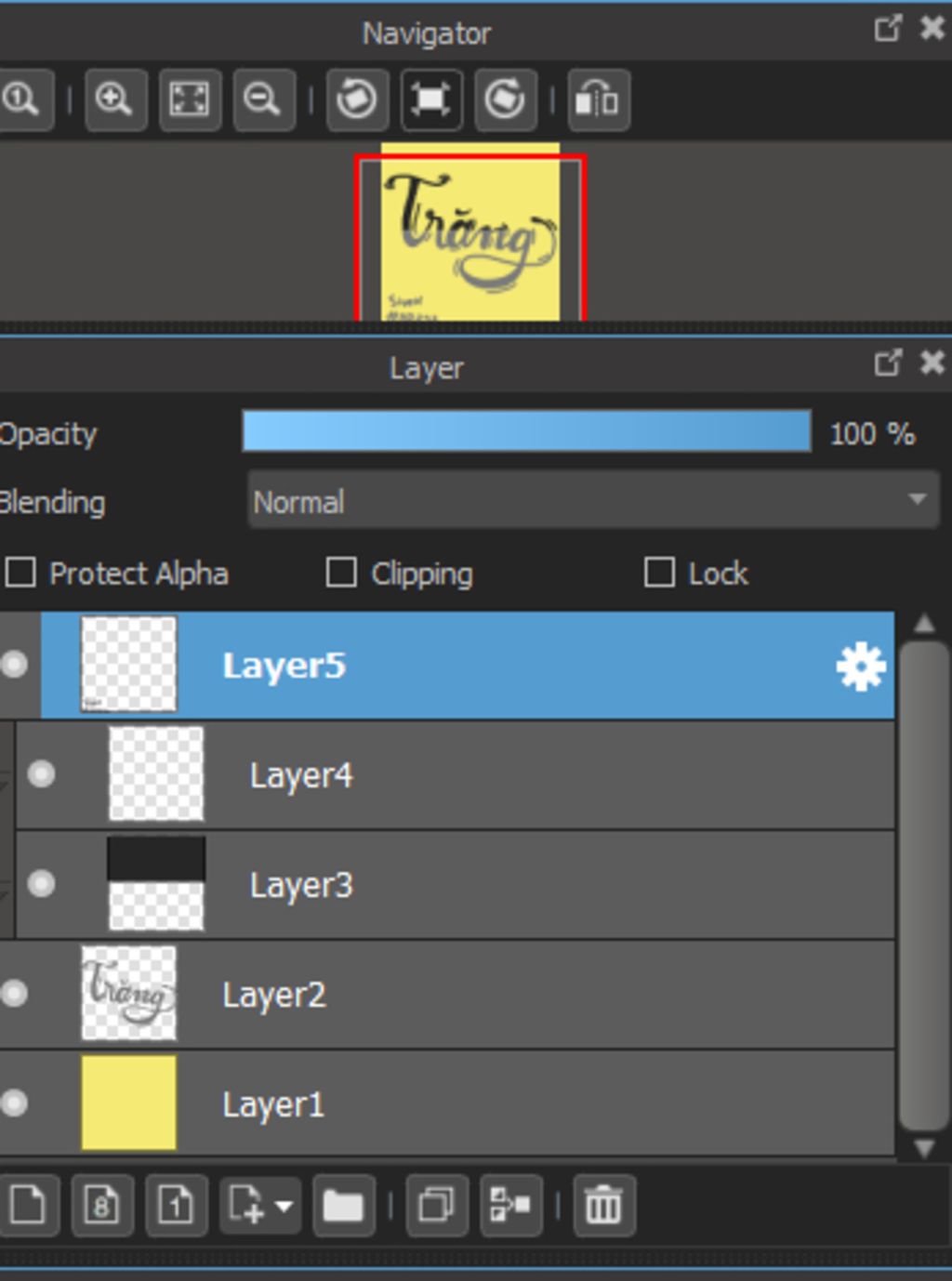Image resolution: width=952 pixels, height=1281 pixels.
Task: Rotate the canvas view left
Action: [x=357, y=99]
